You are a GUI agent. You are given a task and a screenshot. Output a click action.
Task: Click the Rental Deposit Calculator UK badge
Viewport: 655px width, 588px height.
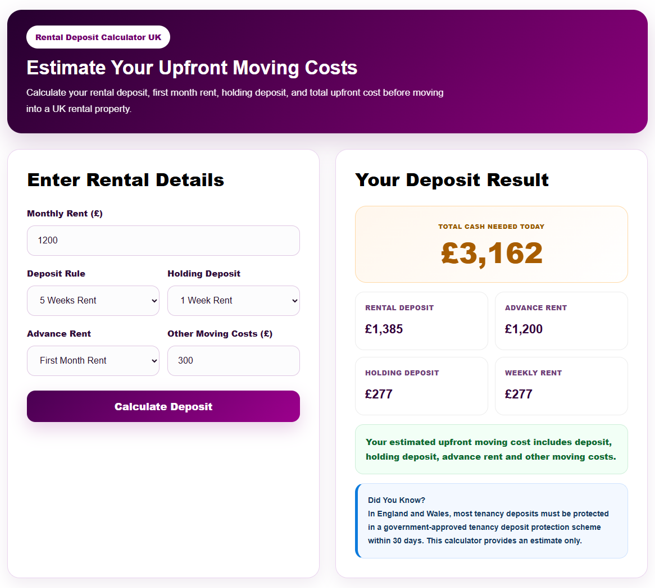98,37
